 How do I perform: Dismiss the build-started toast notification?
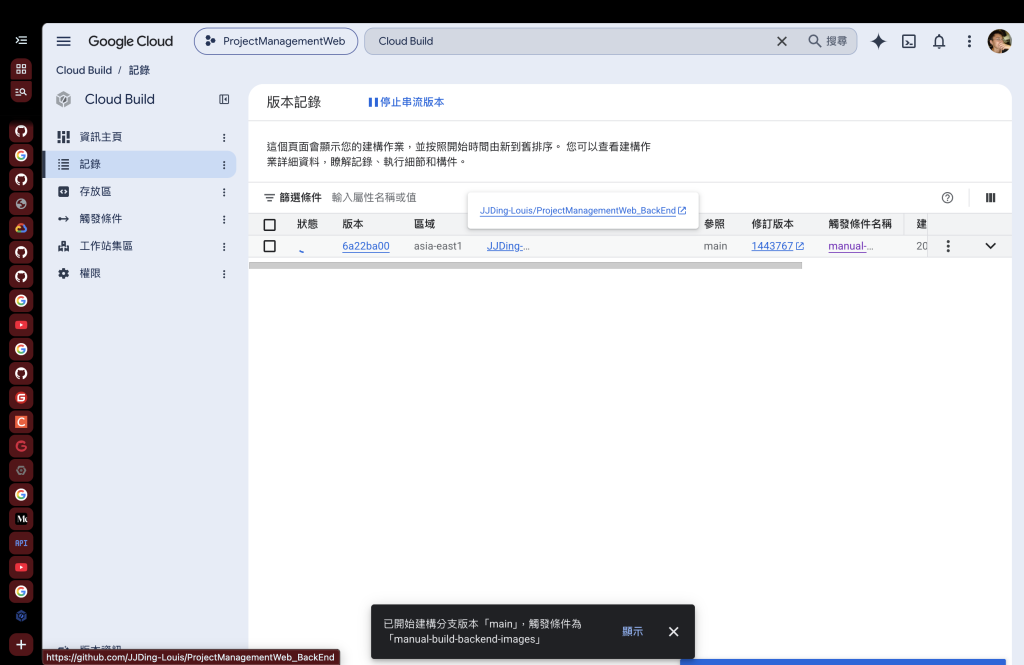click(673, 632)
